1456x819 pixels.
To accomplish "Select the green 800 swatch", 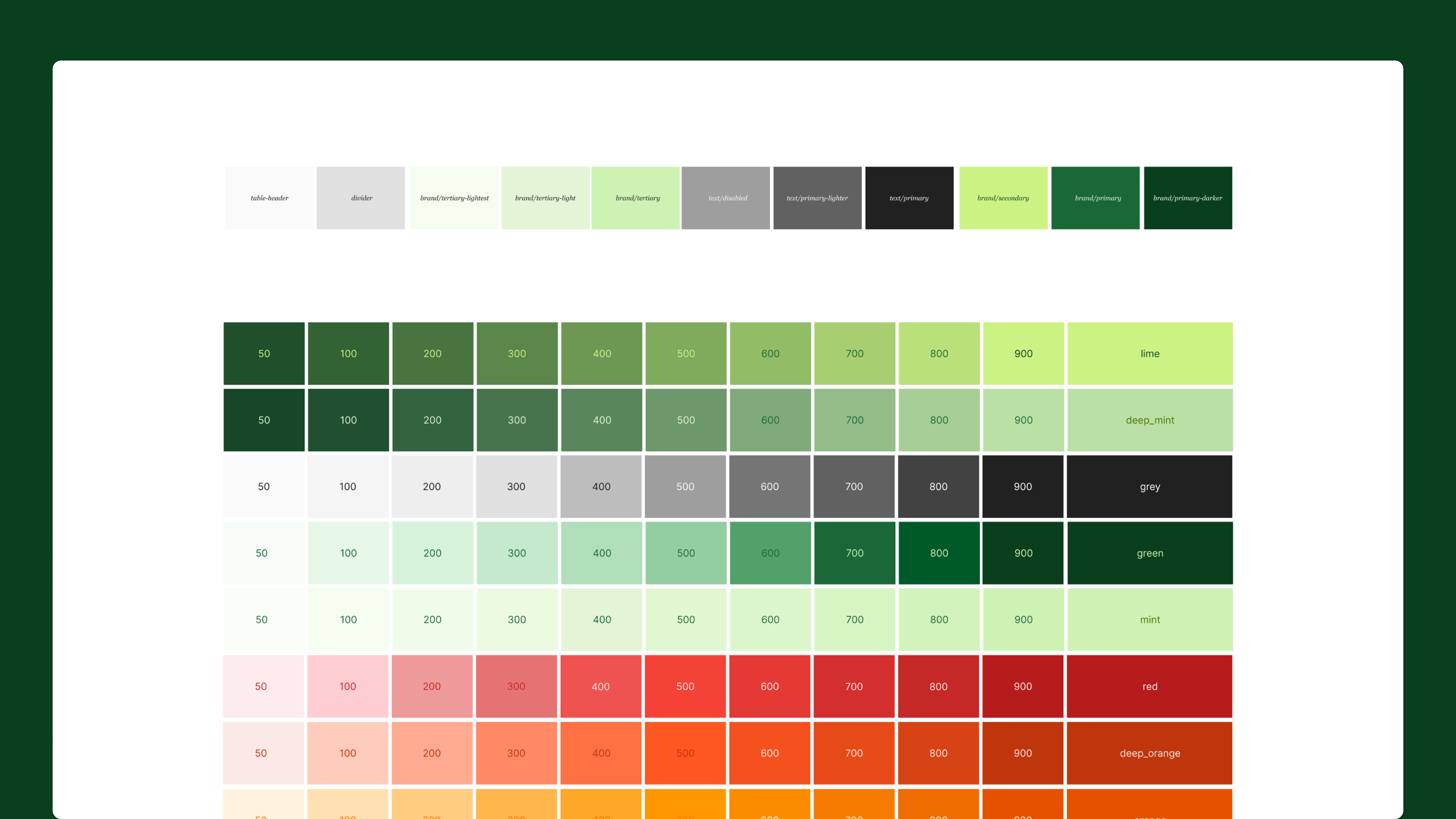I will (x=939, y=553).
